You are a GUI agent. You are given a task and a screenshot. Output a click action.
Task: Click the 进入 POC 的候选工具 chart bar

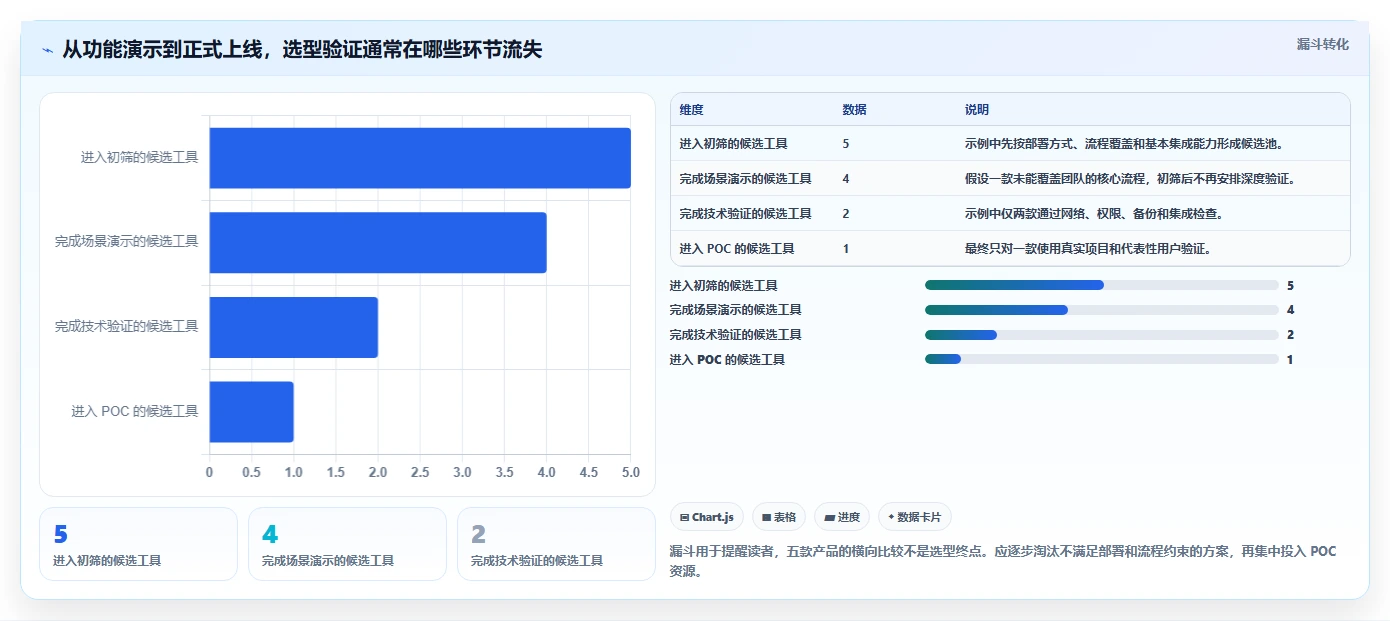point(252,411)
